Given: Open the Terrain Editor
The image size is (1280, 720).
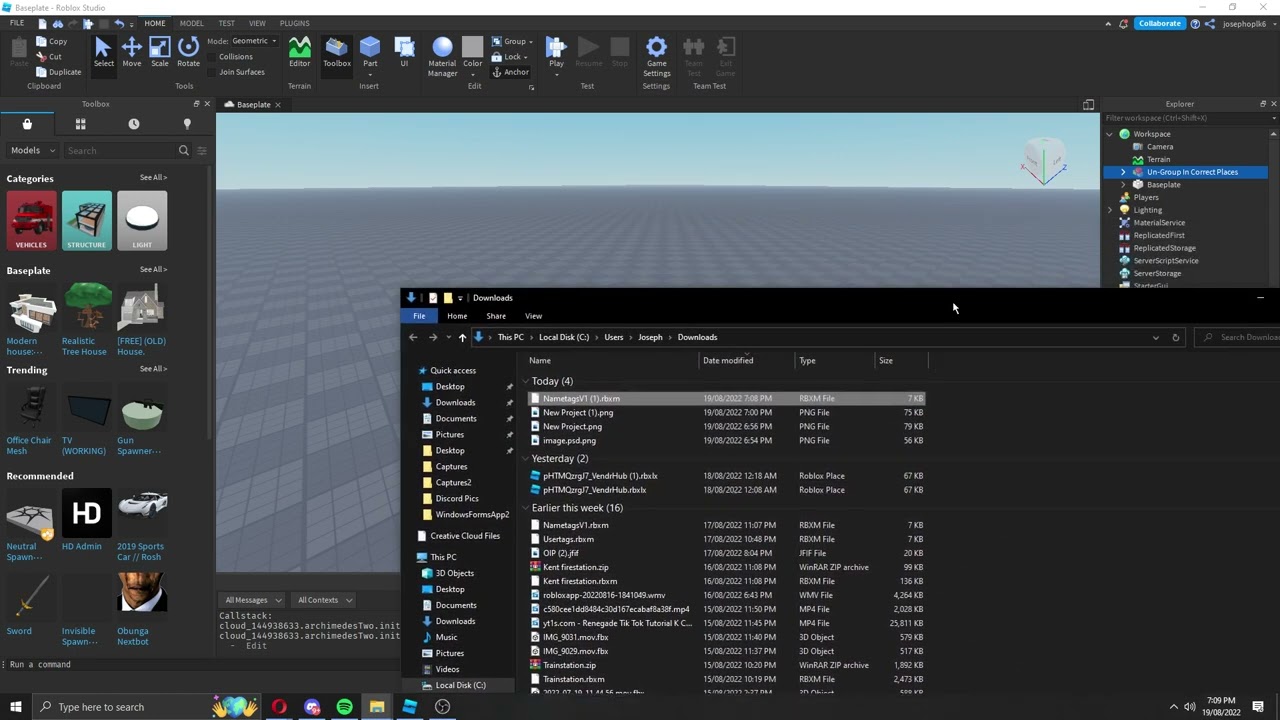Looking at the screenshot, I should pyautogui.click(x=299, y=53).
